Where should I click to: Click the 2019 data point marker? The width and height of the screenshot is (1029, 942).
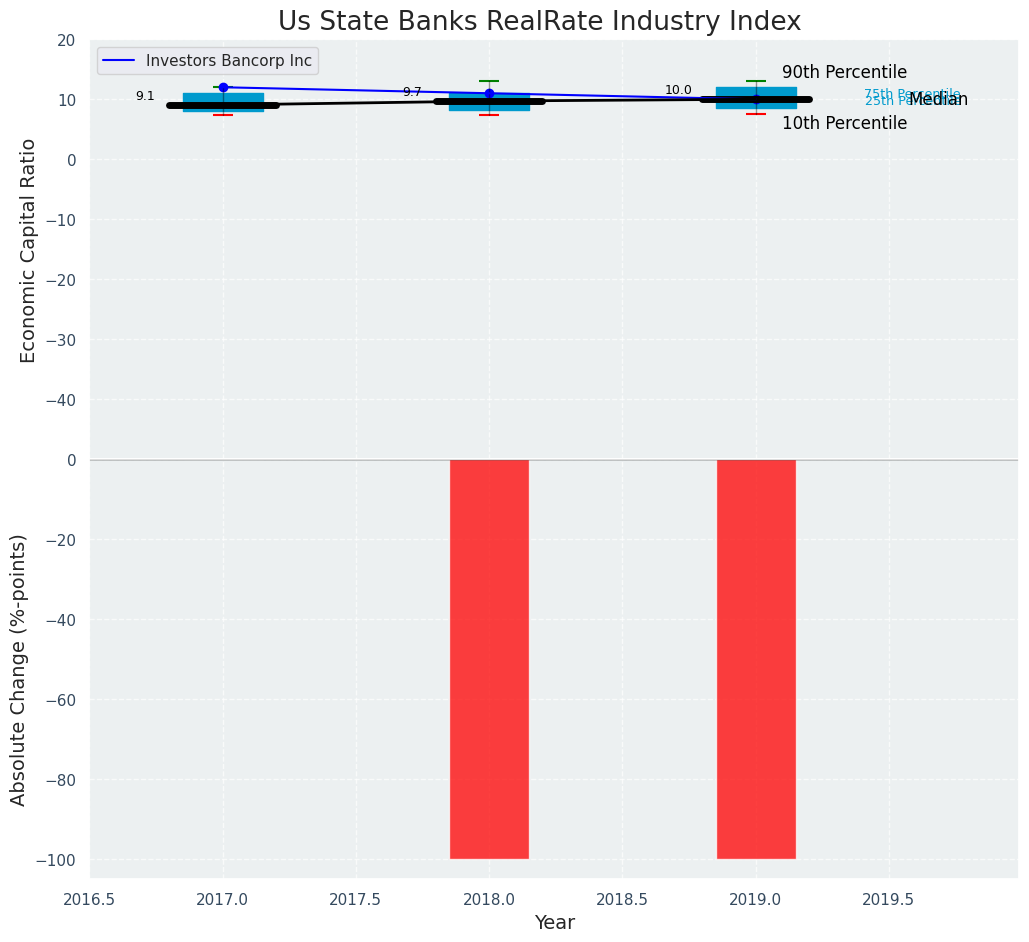(x=756, y=99)
